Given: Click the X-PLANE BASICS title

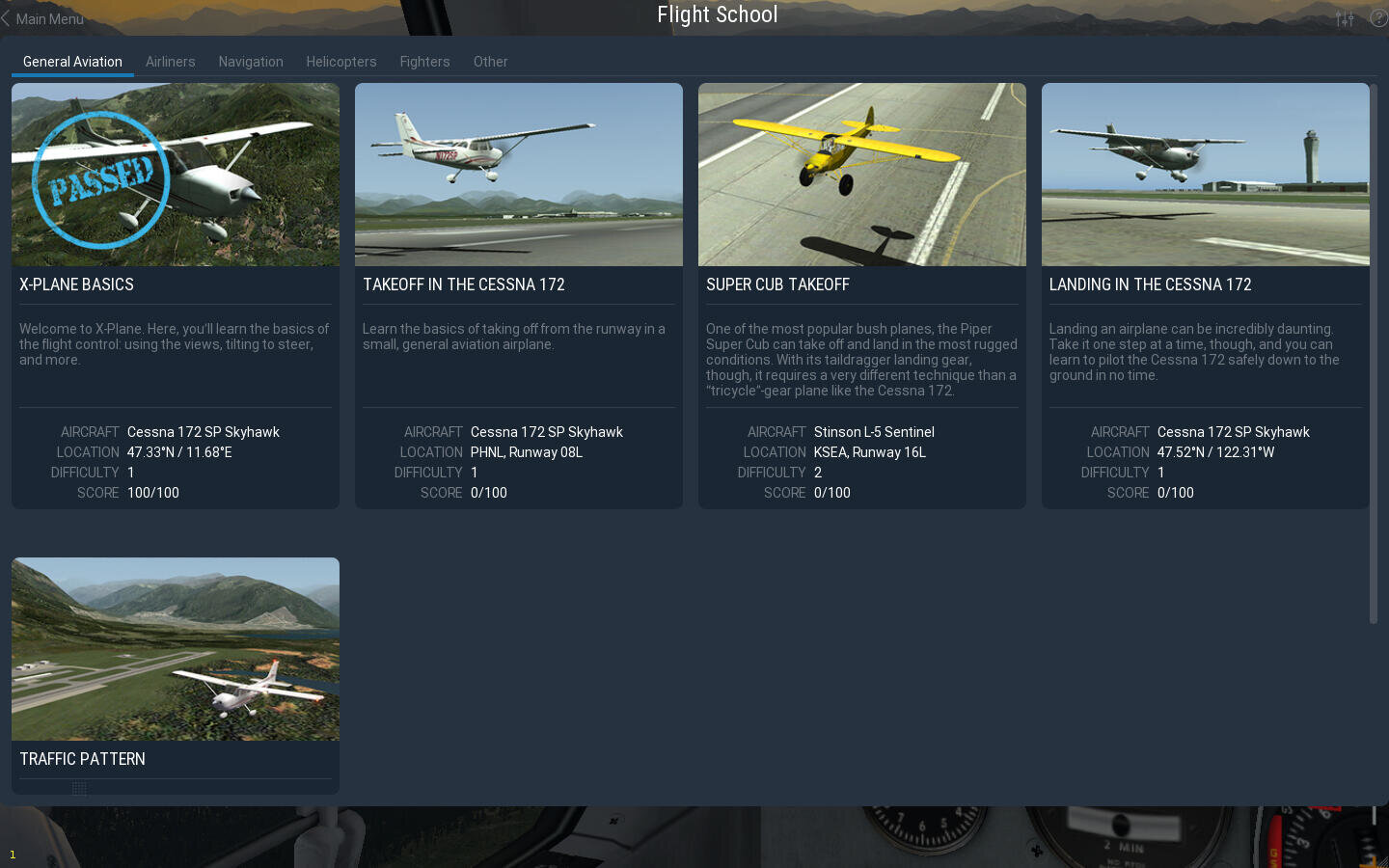Looking at the screenshot, I should [76, 285].
